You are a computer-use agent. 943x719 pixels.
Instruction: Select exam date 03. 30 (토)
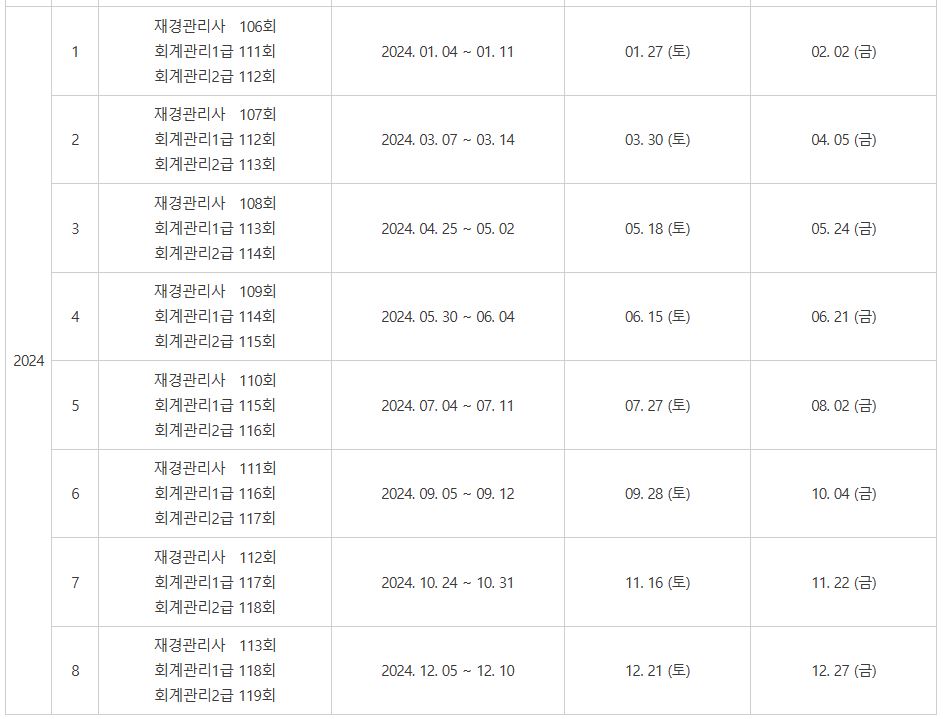[657, 139]
